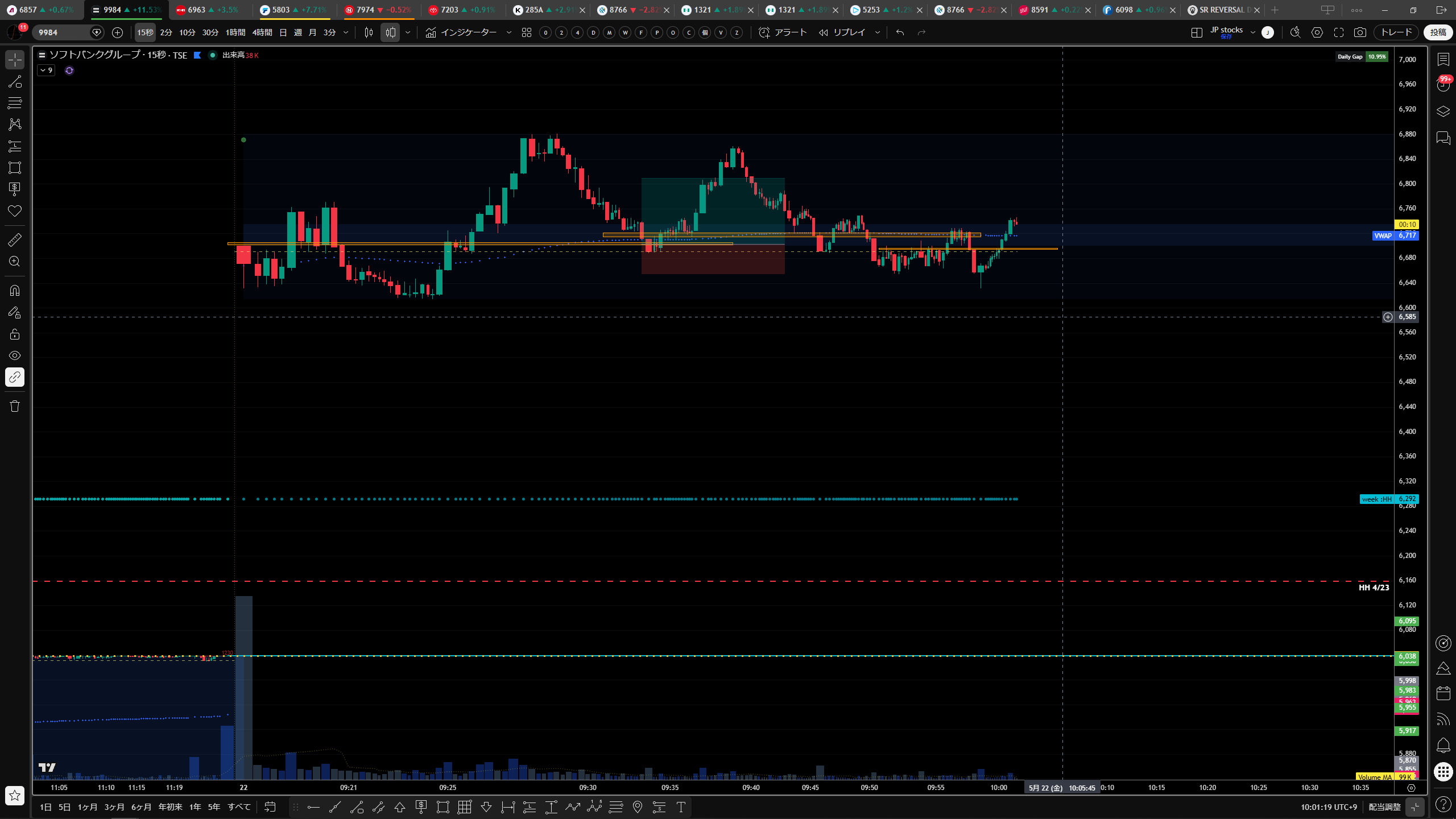Expand the timeframe interval dropdown

coord(346,32)
